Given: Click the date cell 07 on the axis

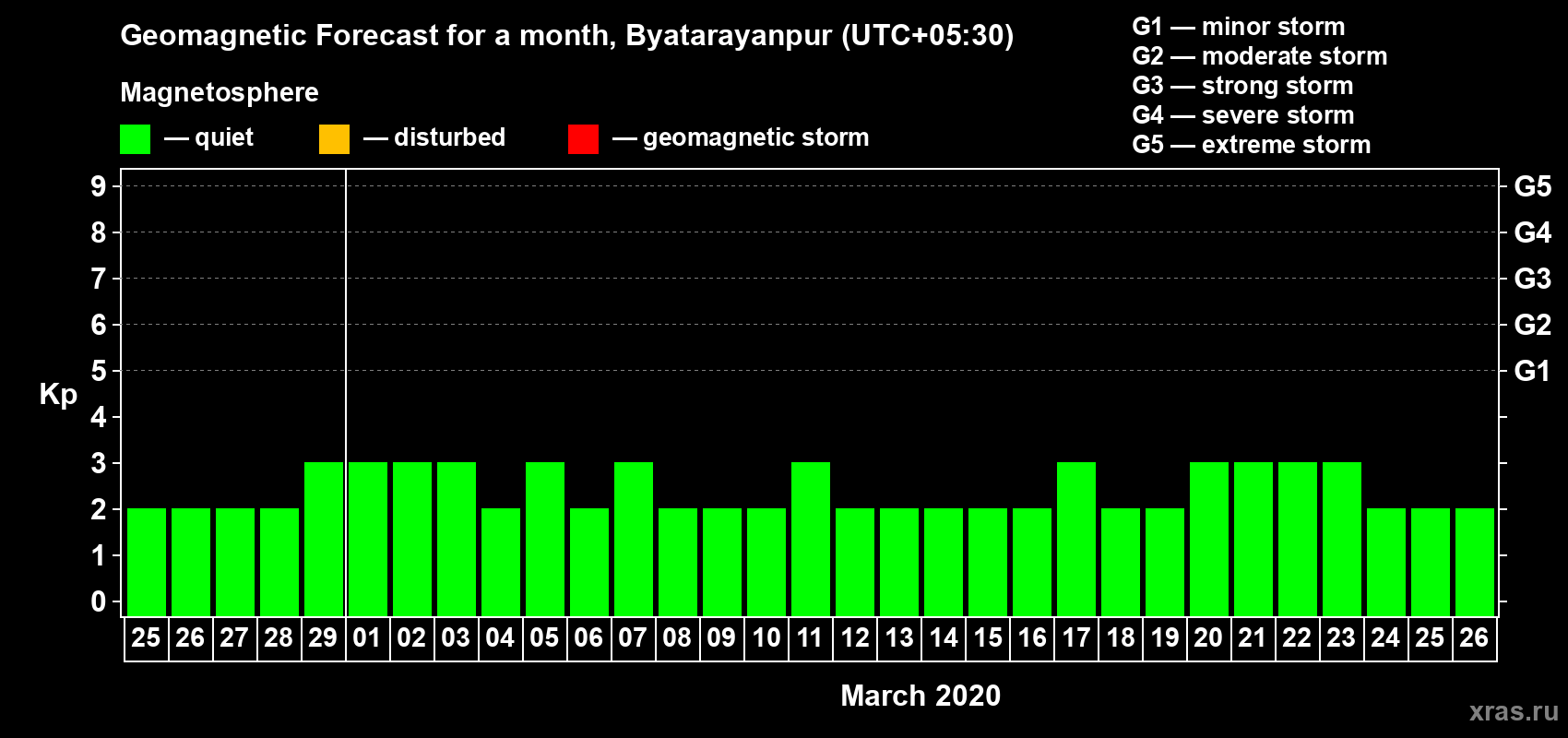Looking at the screenshot, I should [x=633, y=638].
